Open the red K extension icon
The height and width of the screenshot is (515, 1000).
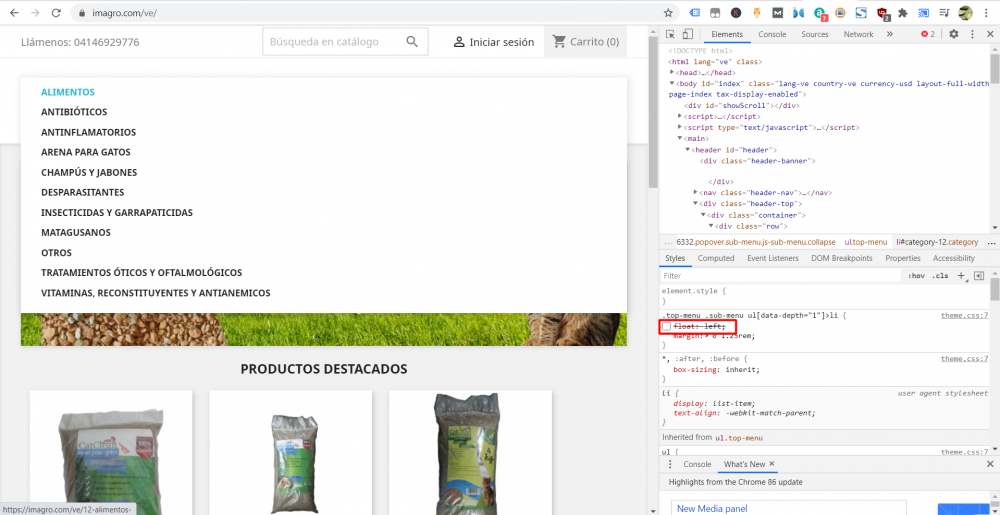[737, 13]
